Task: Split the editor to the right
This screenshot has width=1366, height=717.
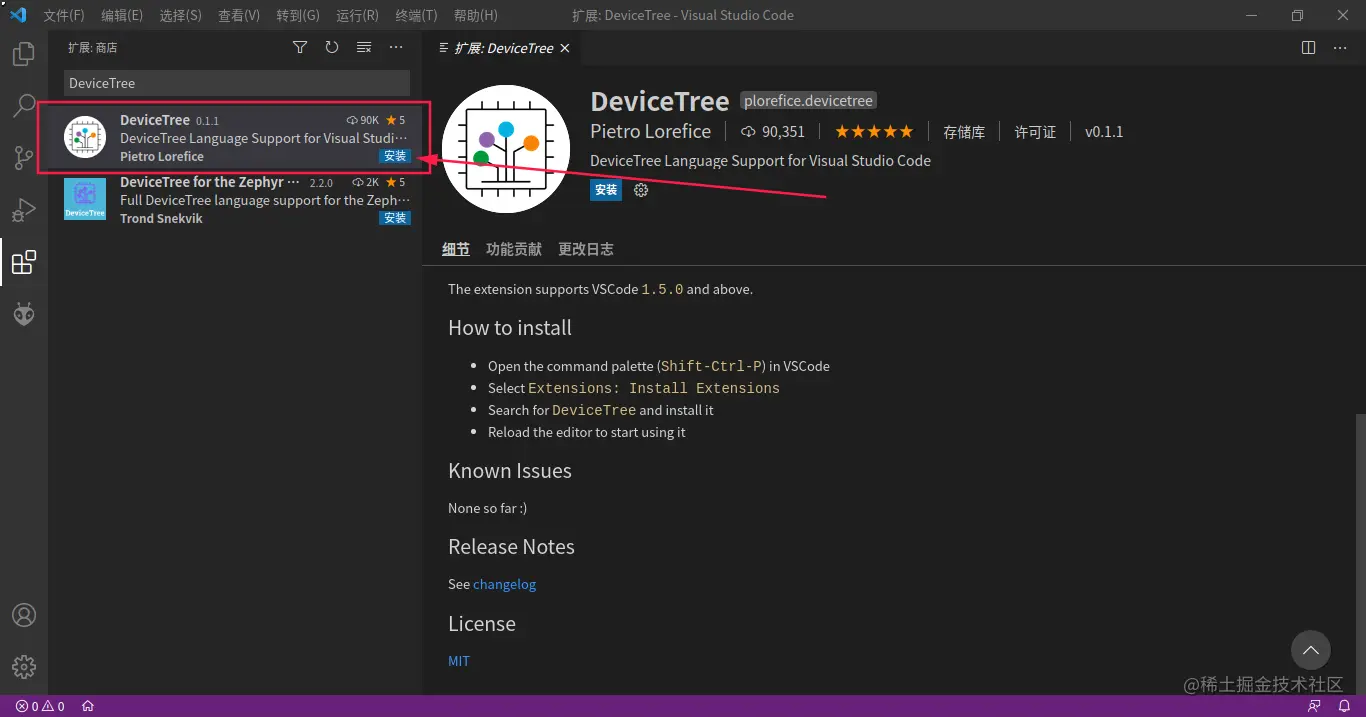Action: [x=1308, y=47]
